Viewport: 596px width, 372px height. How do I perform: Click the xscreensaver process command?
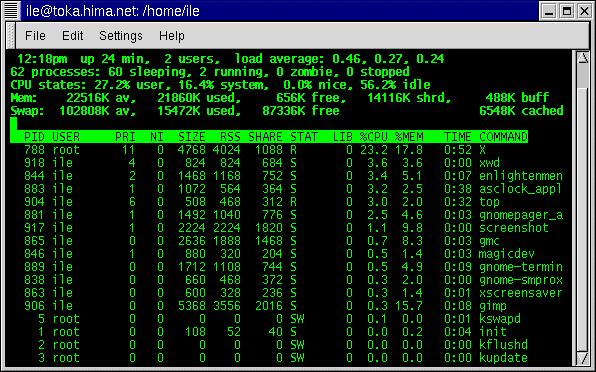point(521,293)
